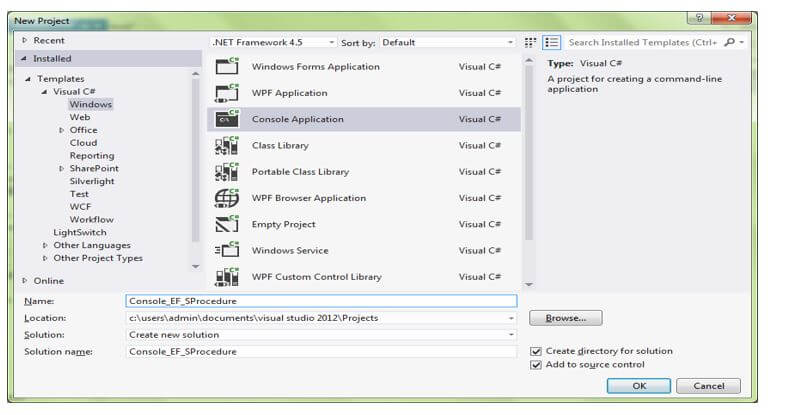Click the template list scroll down arrow
Screen dimensions: 805x415
coord(529,284)
